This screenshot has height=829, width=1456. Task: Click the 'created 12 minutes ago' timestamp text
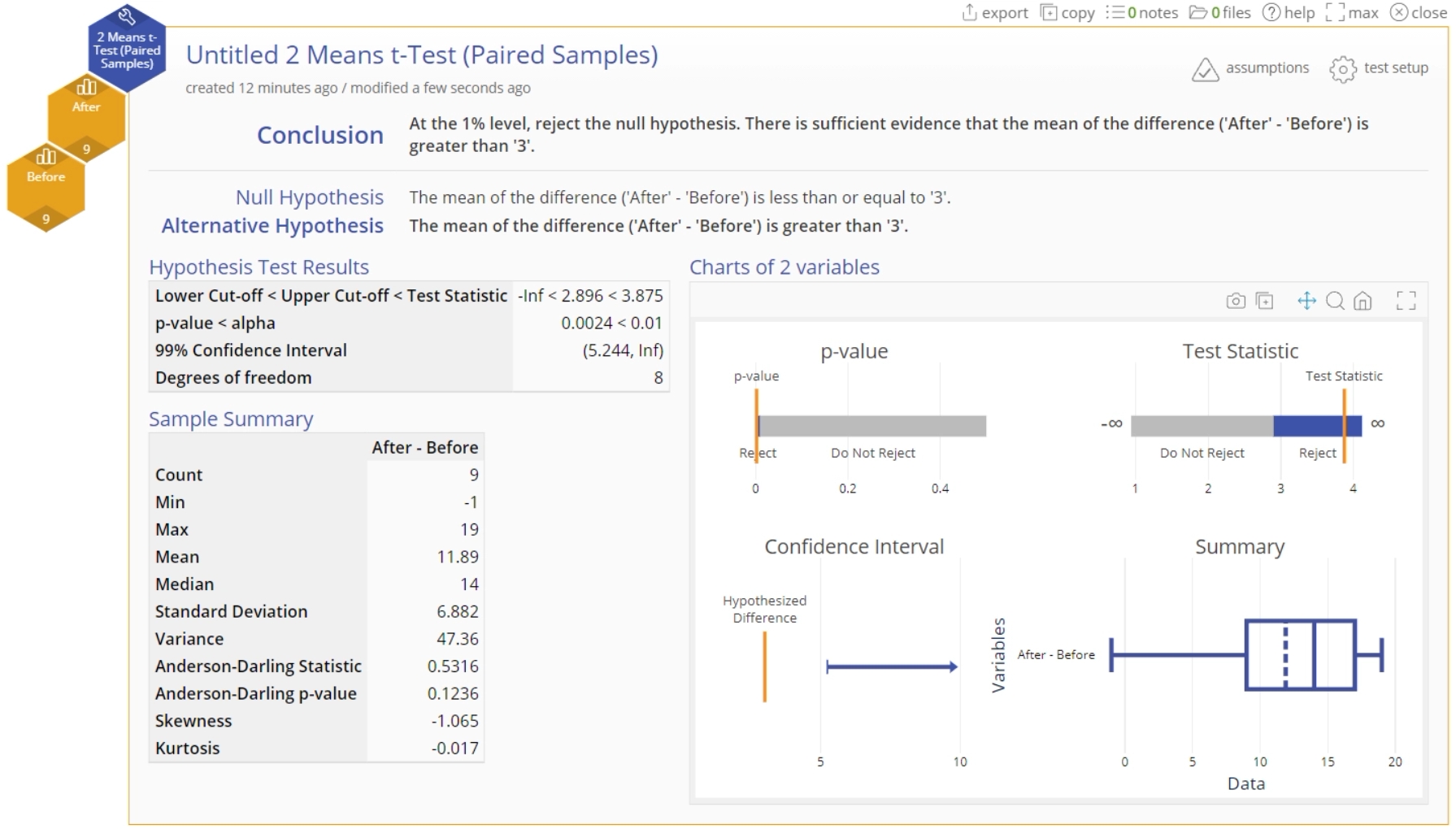(261, 88)
